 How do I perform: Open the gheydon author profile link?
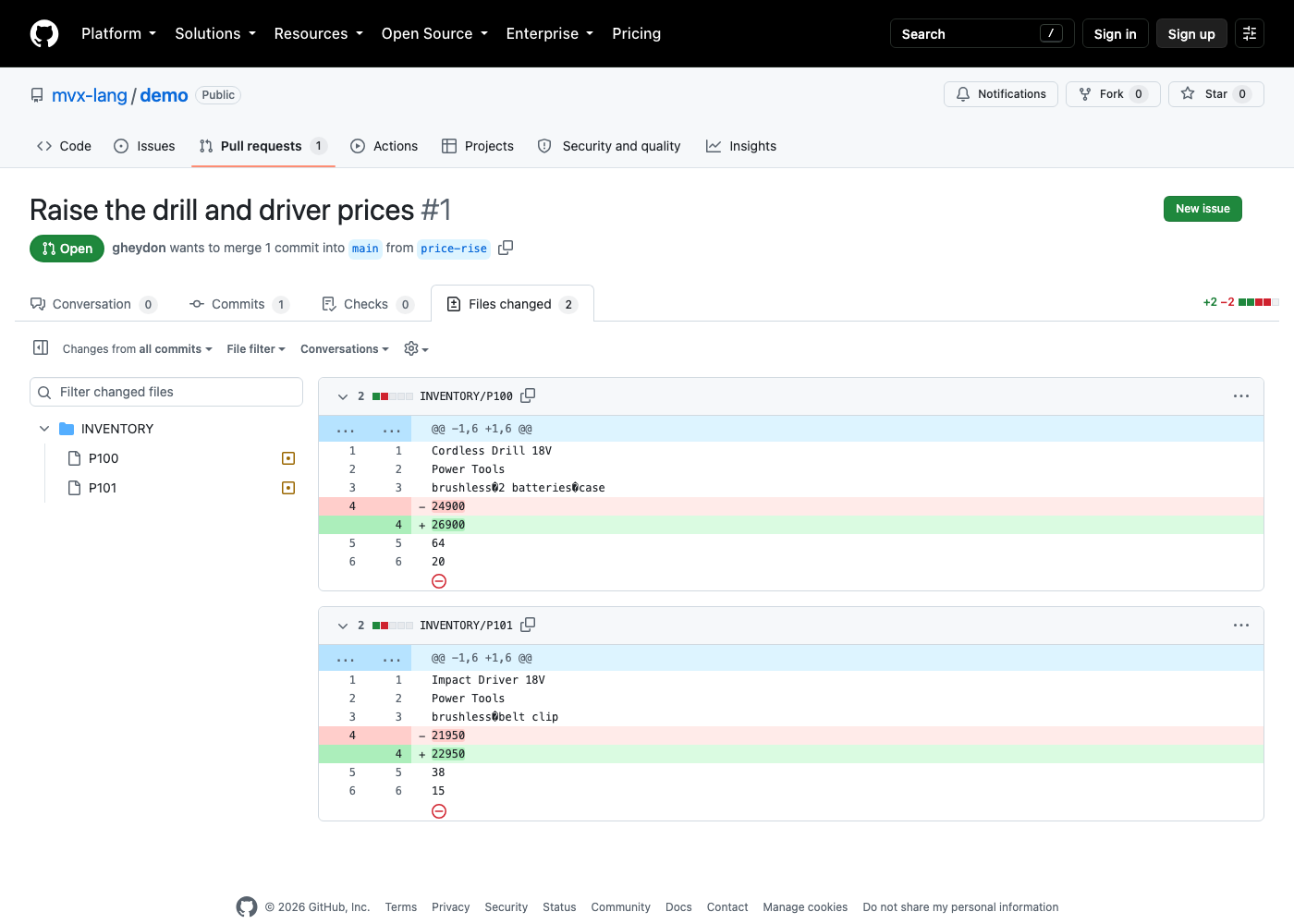pyautogui.click(x=139, y=248)
